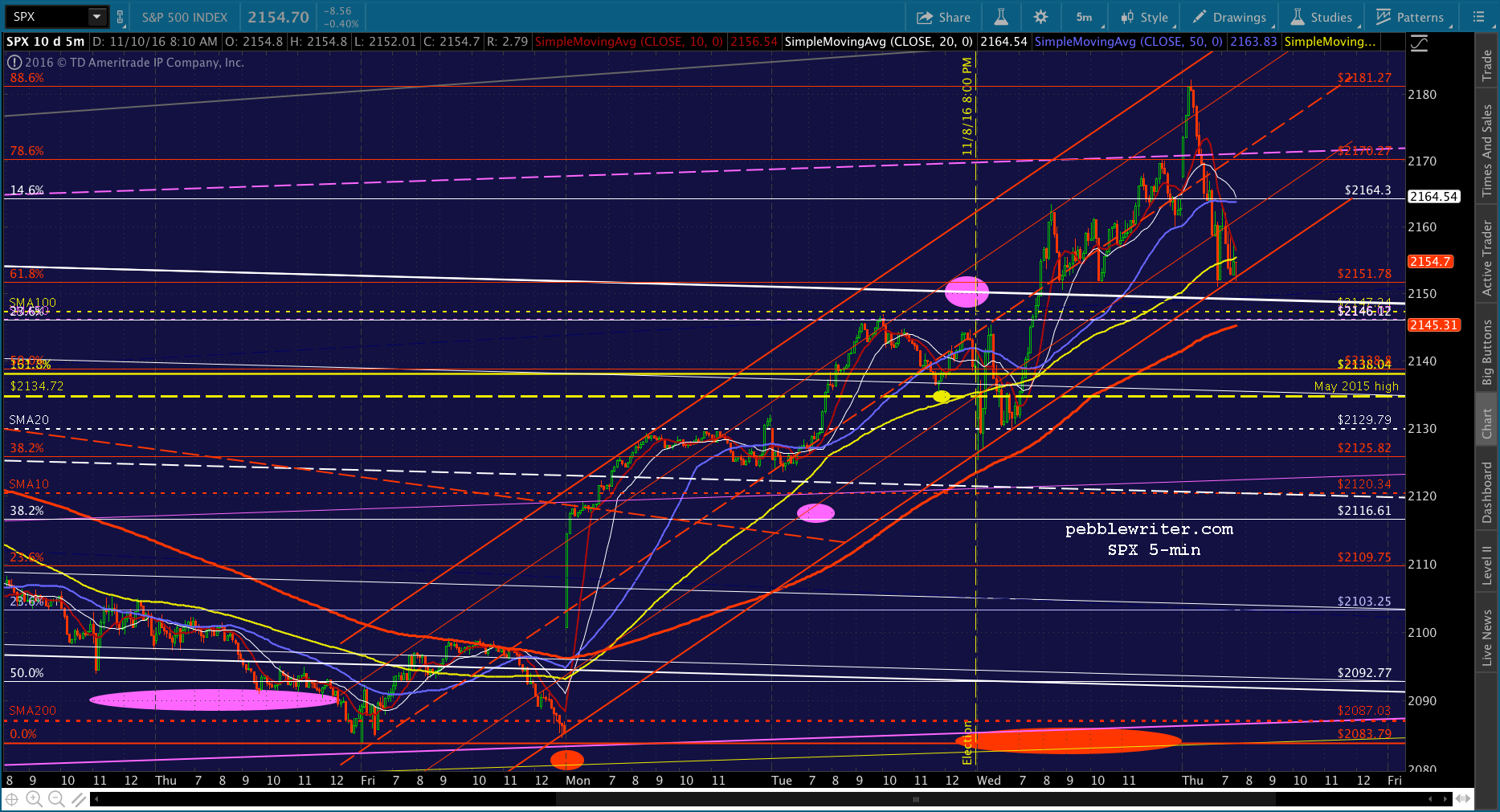Open the list menu icon at top right
Screen dimensions: 1500x812
tap(1478, 17)
